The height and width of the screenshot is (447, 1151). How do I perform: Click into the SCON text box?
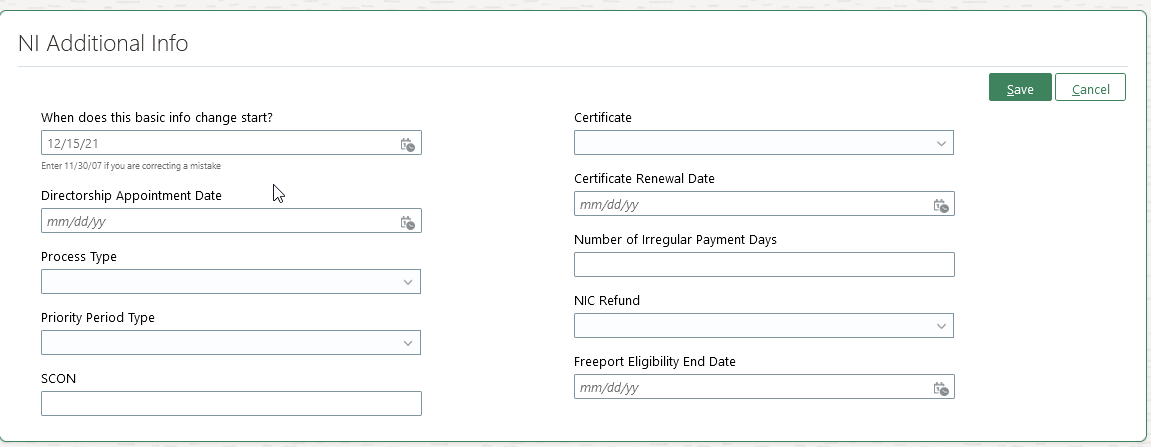(231, 404)
